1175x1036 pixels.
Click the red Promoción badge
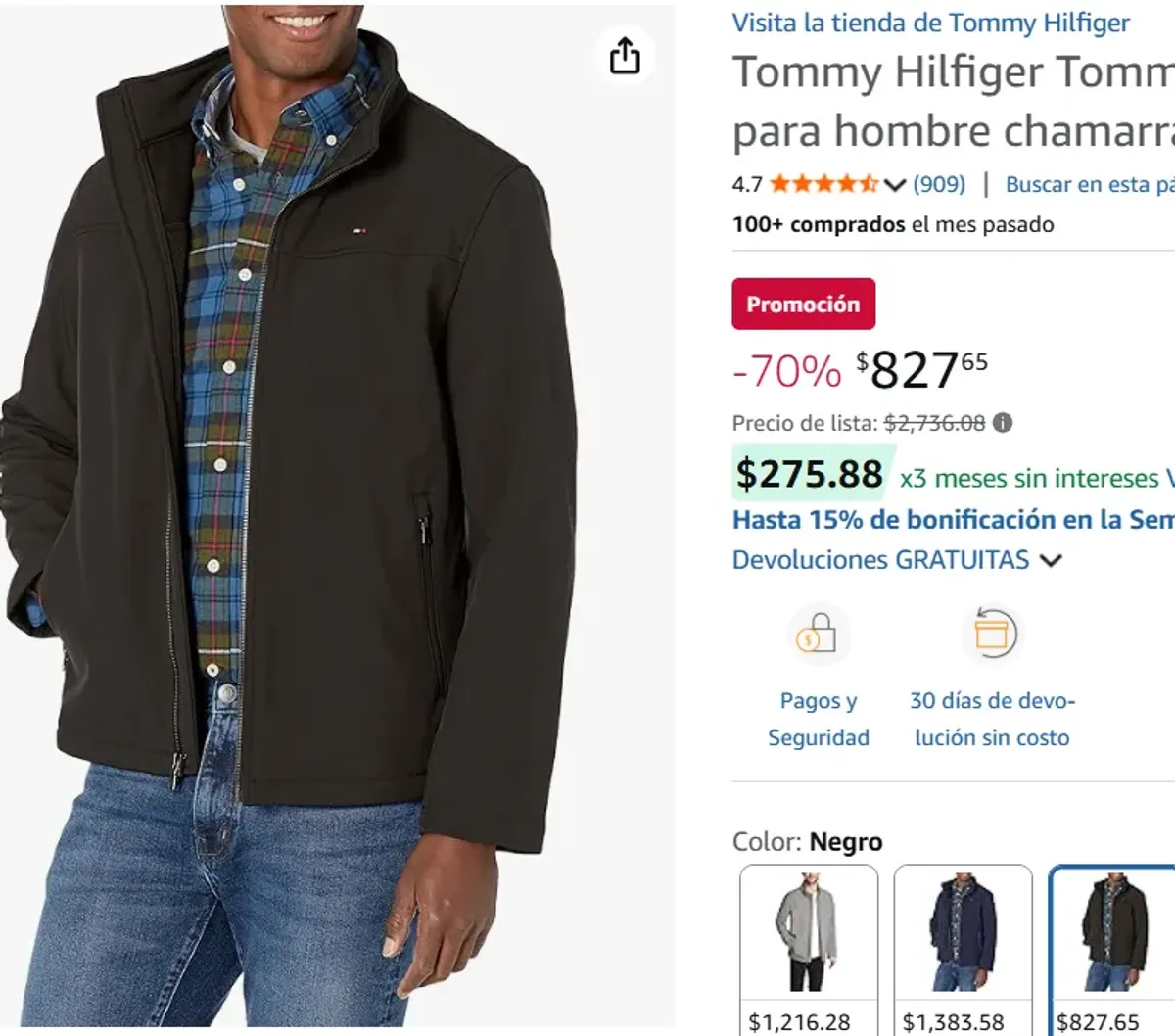pyautogui.click(x=803, y=304)
